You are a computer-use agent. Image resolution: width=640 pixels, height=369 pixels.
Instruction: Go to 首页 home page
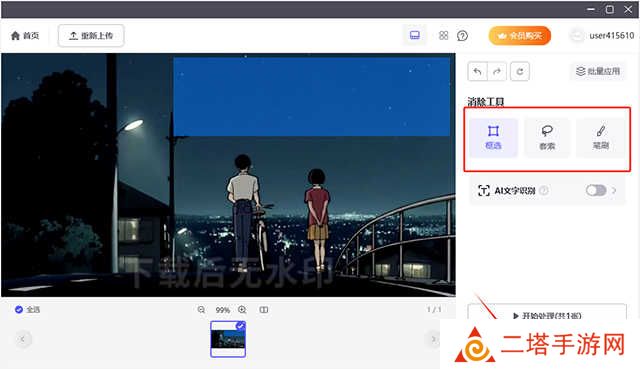(25, 36)
